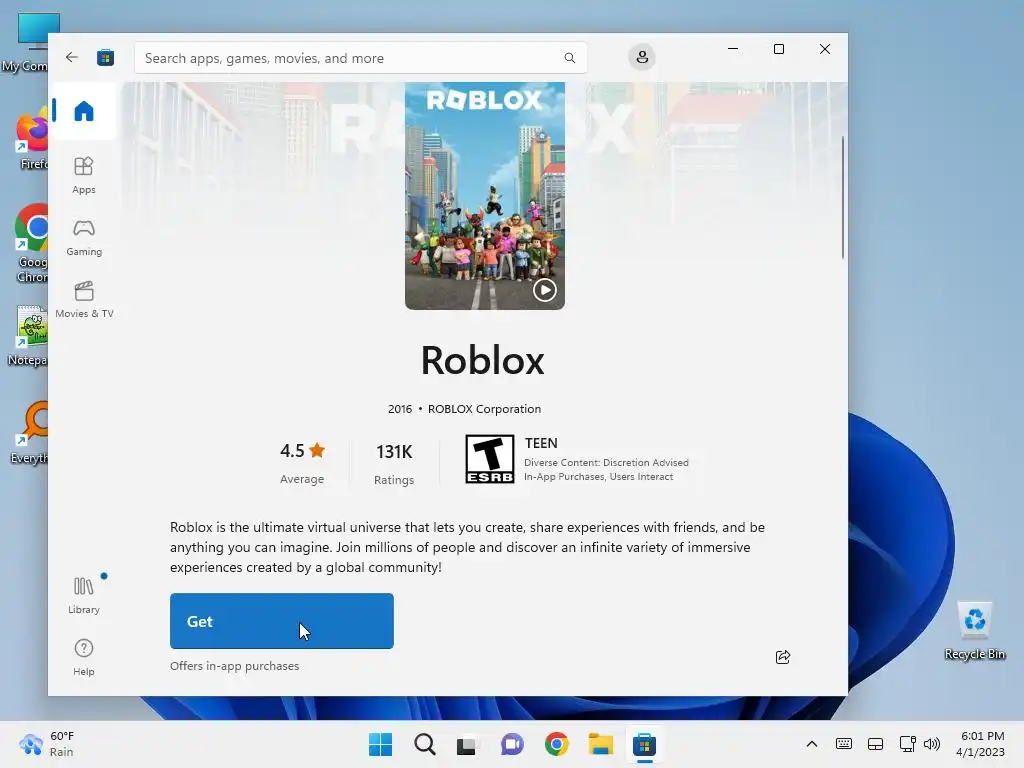Click the touch keyboard tray icon

[x=844, y=744]
